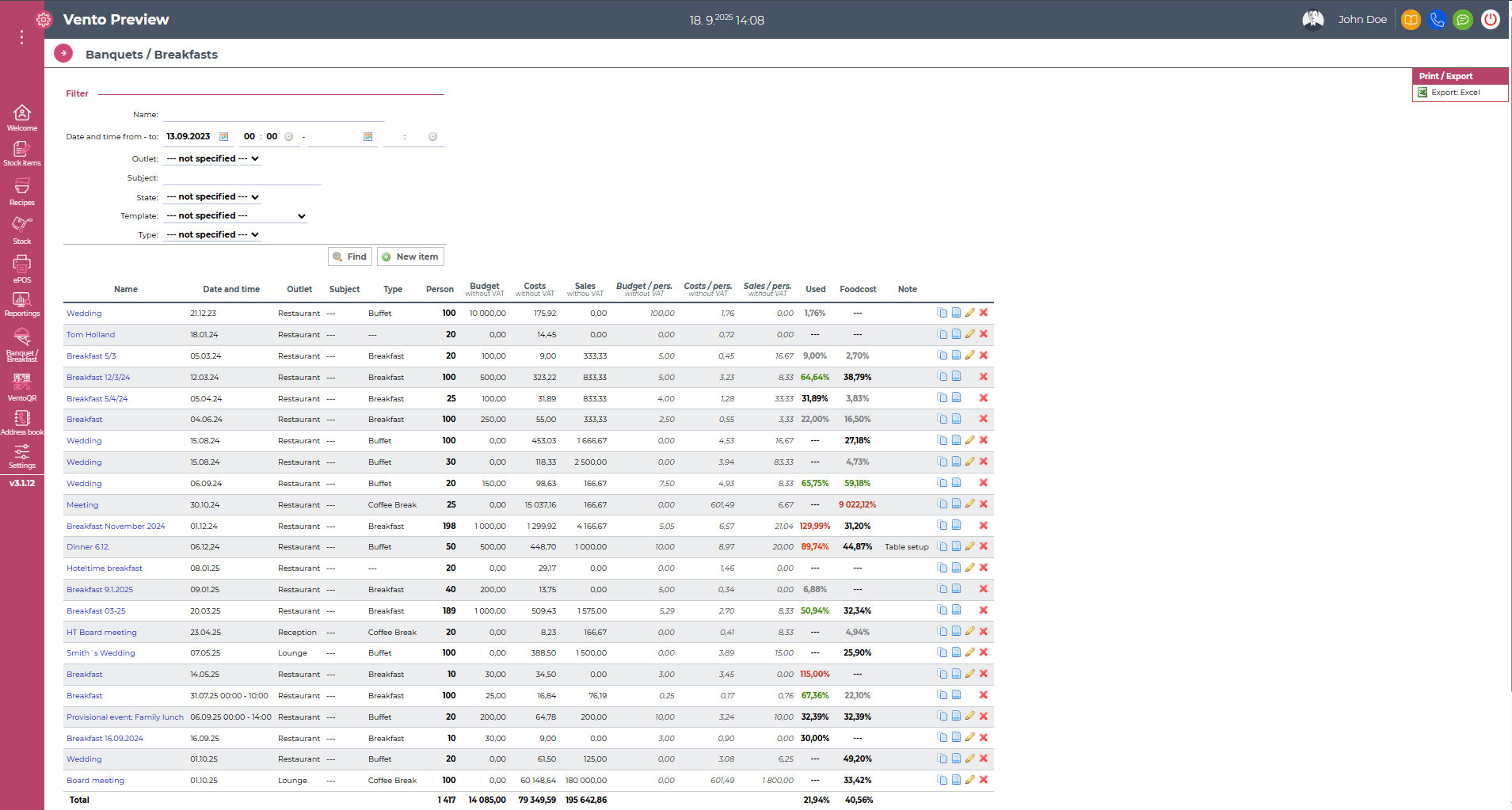The width and height of the screenshot is (1512, 810).
Task: Open Reportings from the sidebar
Action: [22, 304]
